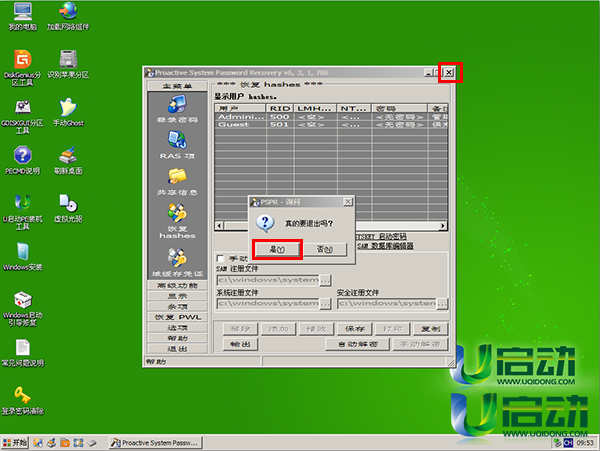Viewport: 600px width, 451px height.
Task: Click the 退出 exit entry in sidebar
Action: [x=177, y=349]
